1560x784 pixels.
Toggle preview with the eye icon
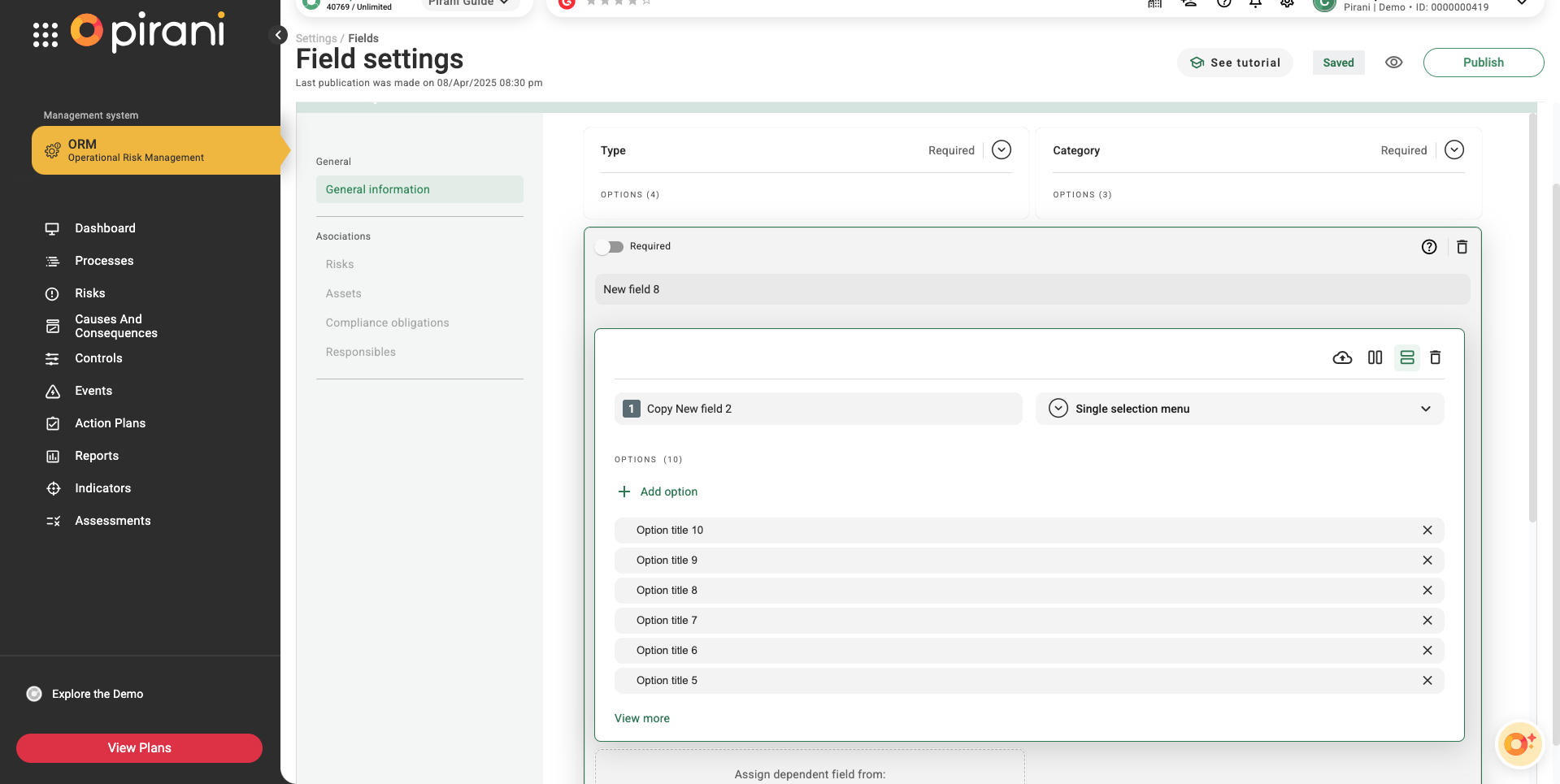pos(1393,63)
